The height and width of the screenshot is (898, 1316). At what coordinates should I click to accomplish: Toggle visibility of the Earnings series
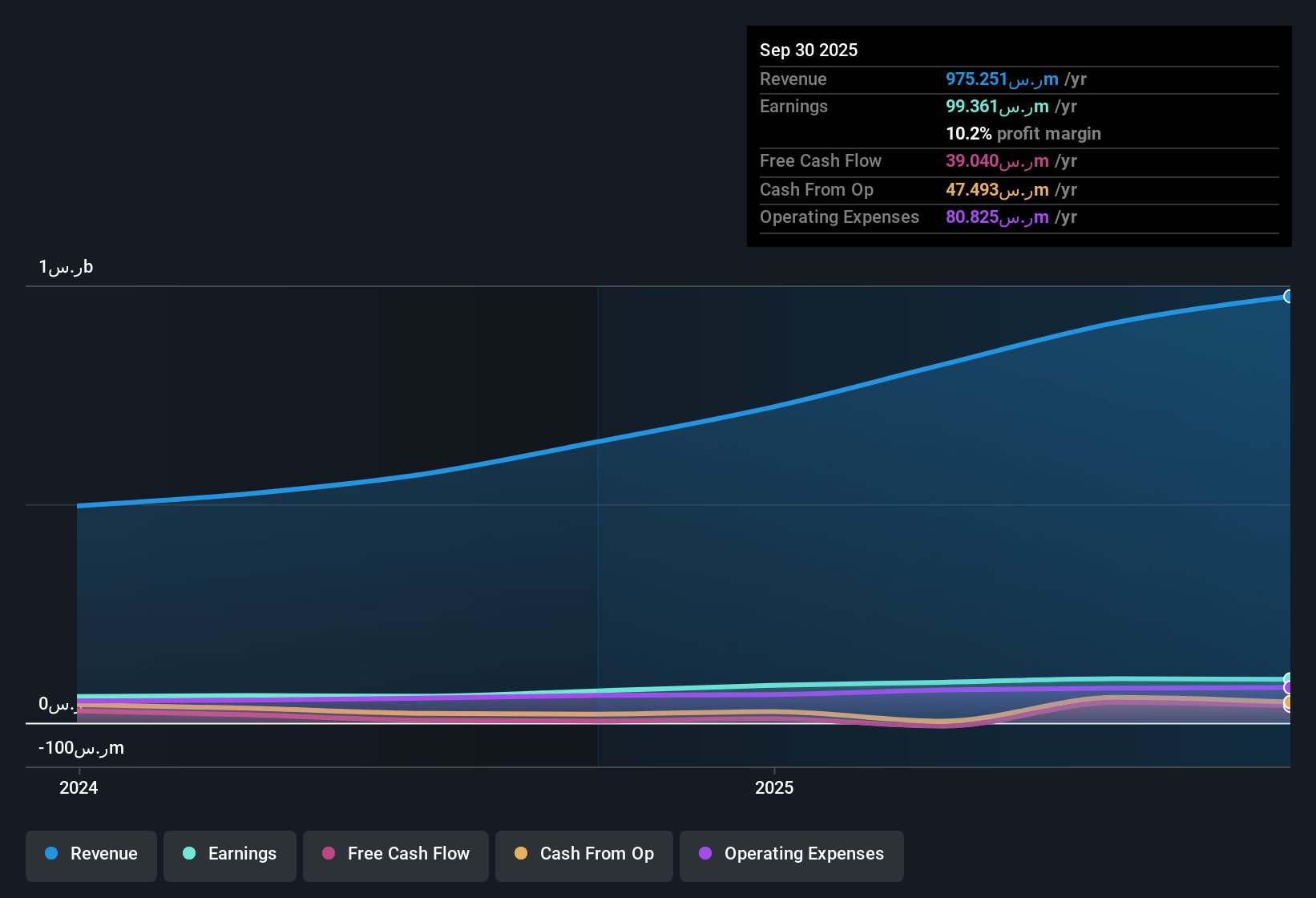click(x=229, y=854)
